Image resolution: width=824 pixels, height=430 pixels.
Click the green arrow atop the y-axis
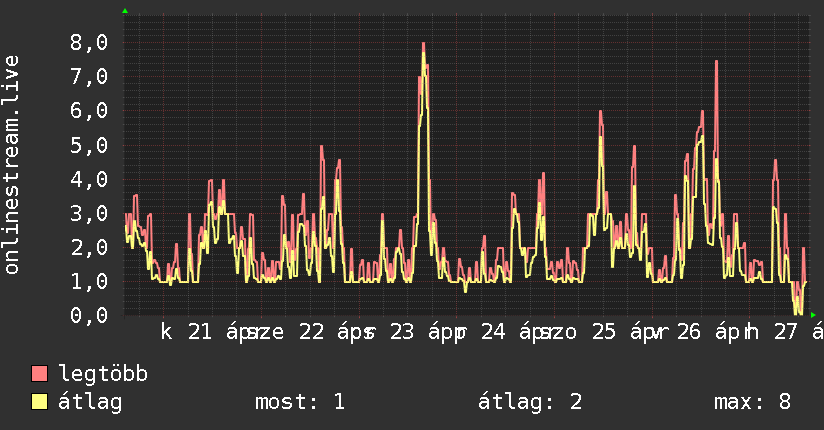coord(125,11)
